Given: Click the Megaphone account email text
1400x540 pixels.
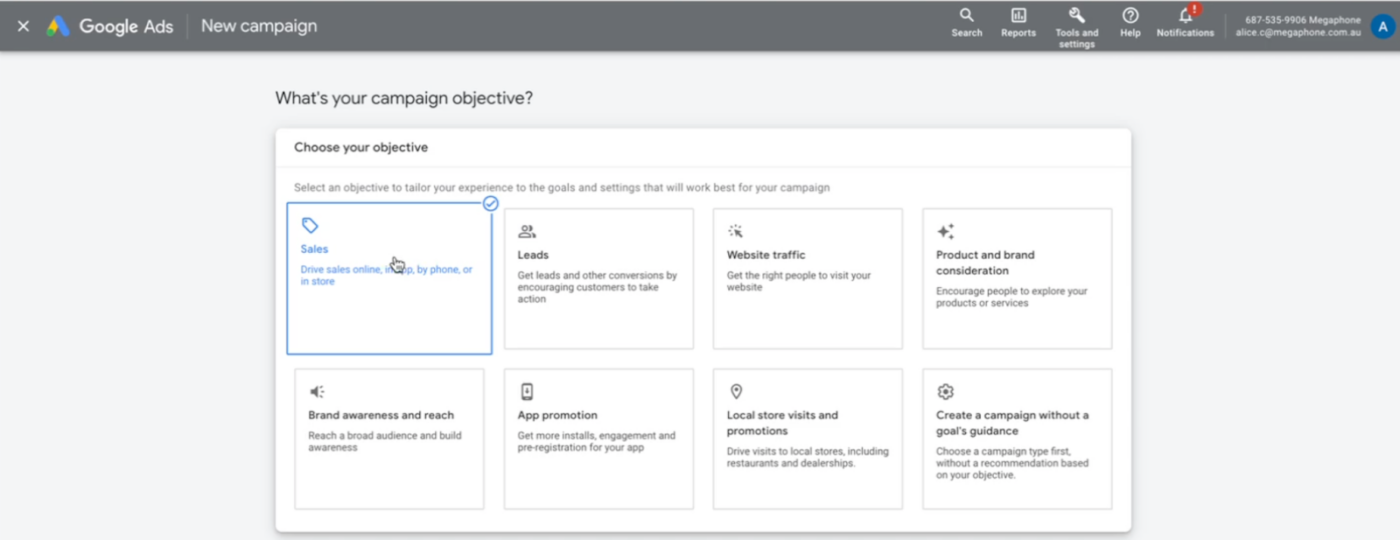Looking at the screenshot, I should click(1297, 33).
